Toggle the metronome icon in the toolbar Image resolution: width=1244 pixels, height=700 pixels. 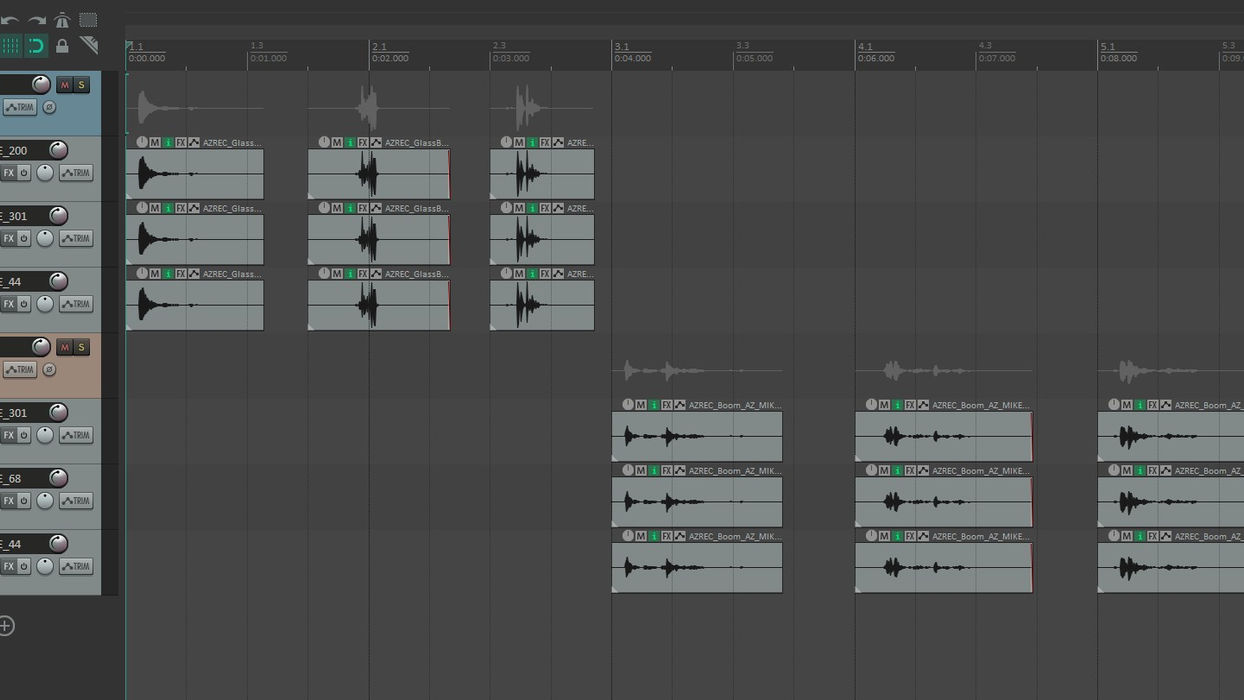pos(62,20)
